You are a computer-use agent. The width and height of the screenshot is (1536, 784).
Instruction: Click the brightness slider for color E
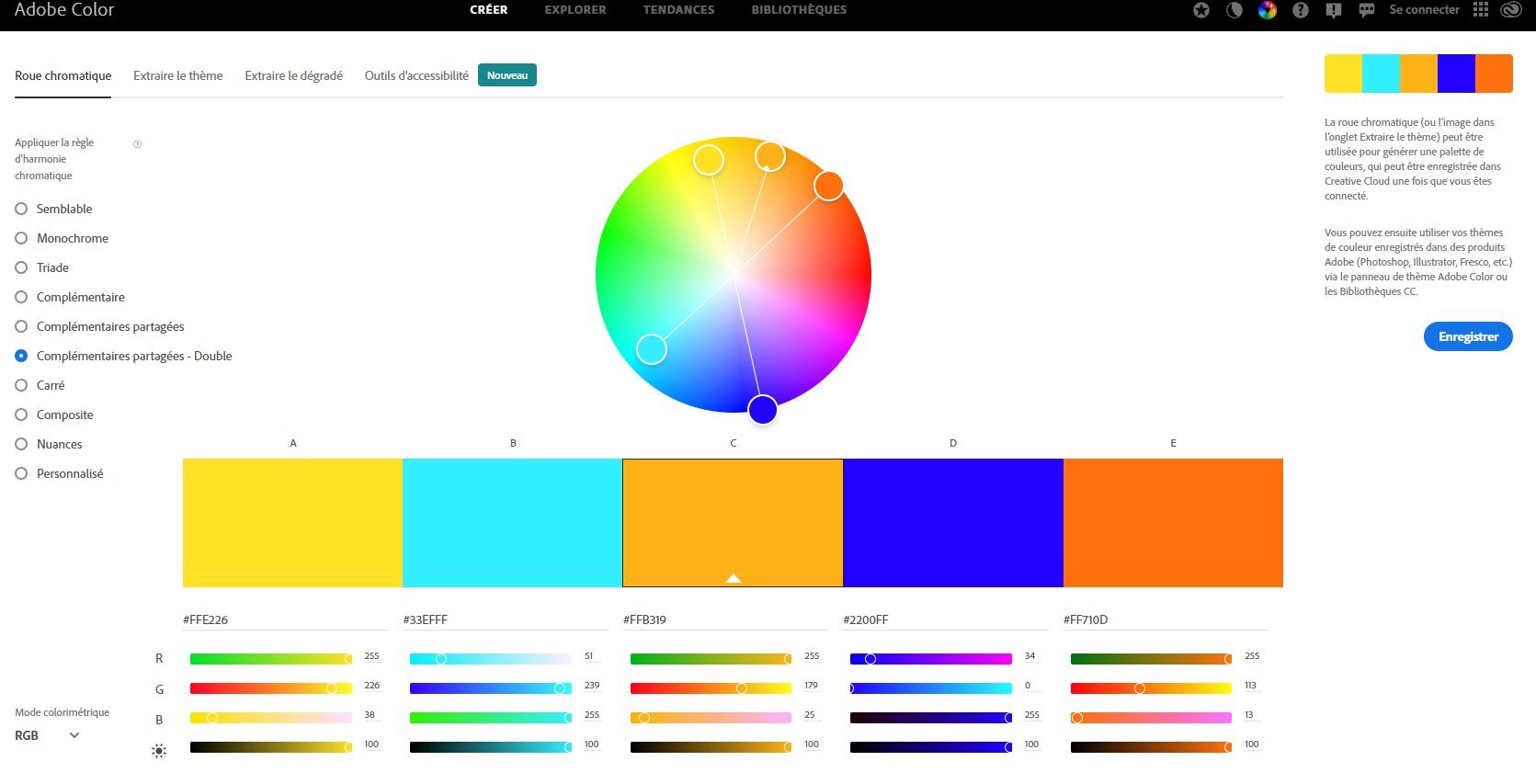[1151, 747]
